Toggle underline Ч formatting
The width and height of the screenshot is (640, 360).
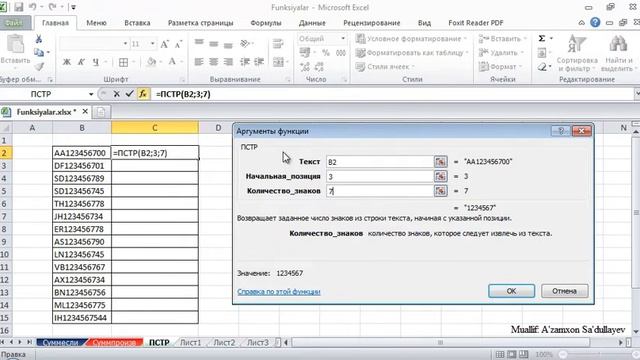pos(96,62)
